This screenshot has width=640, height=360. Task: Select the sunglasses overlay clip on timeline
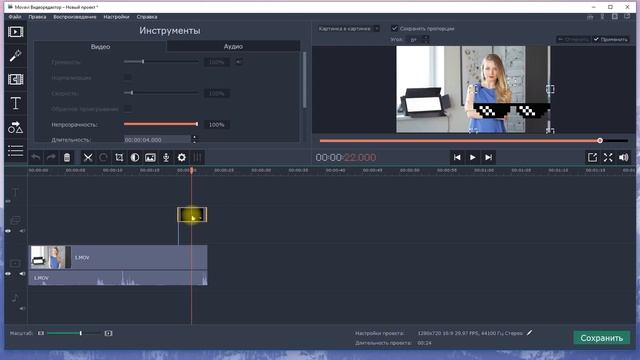192,215
